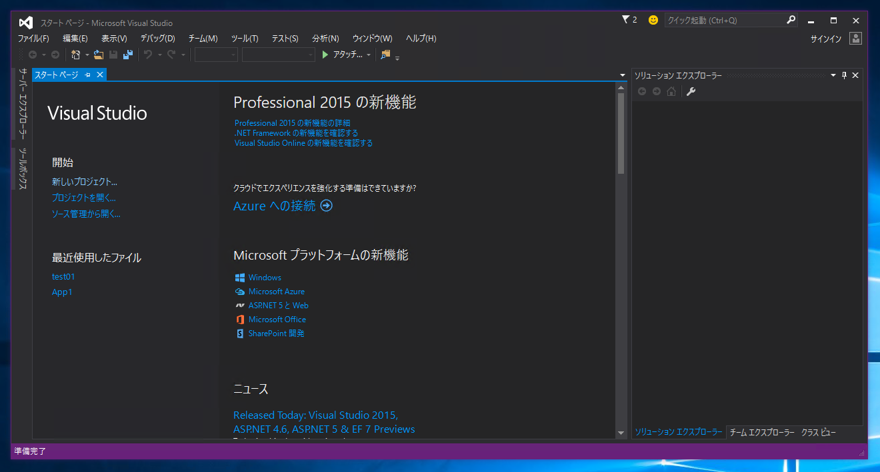Open the 分析(N) menu

point(325,39)
